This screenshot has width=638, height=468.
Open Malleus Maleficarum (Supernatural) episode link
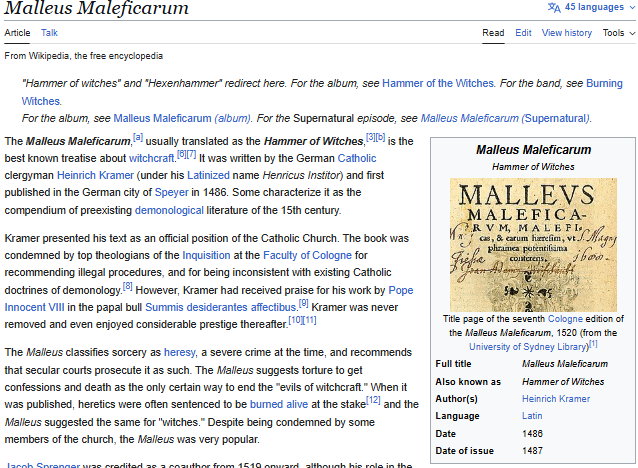click(x=505, y=118)
